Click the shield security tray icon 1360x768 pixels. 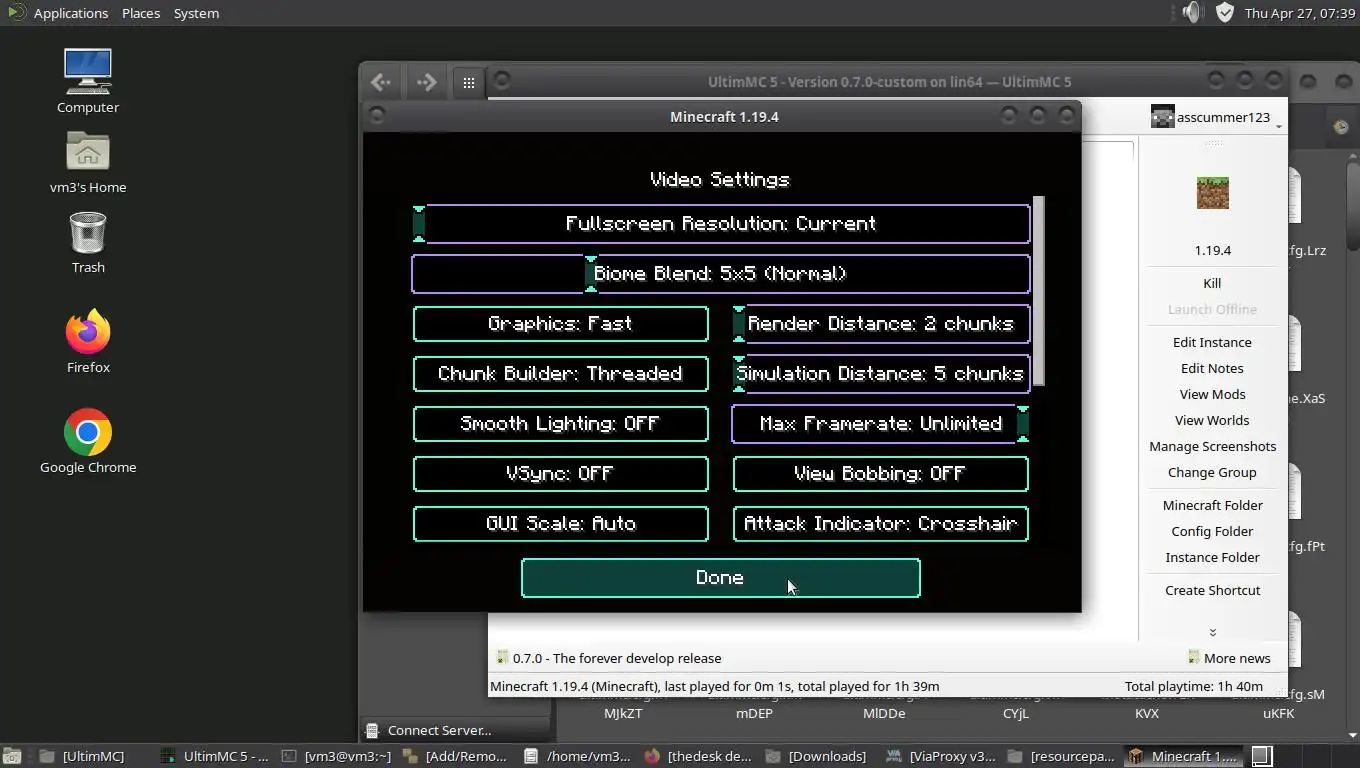(1225, 12)
